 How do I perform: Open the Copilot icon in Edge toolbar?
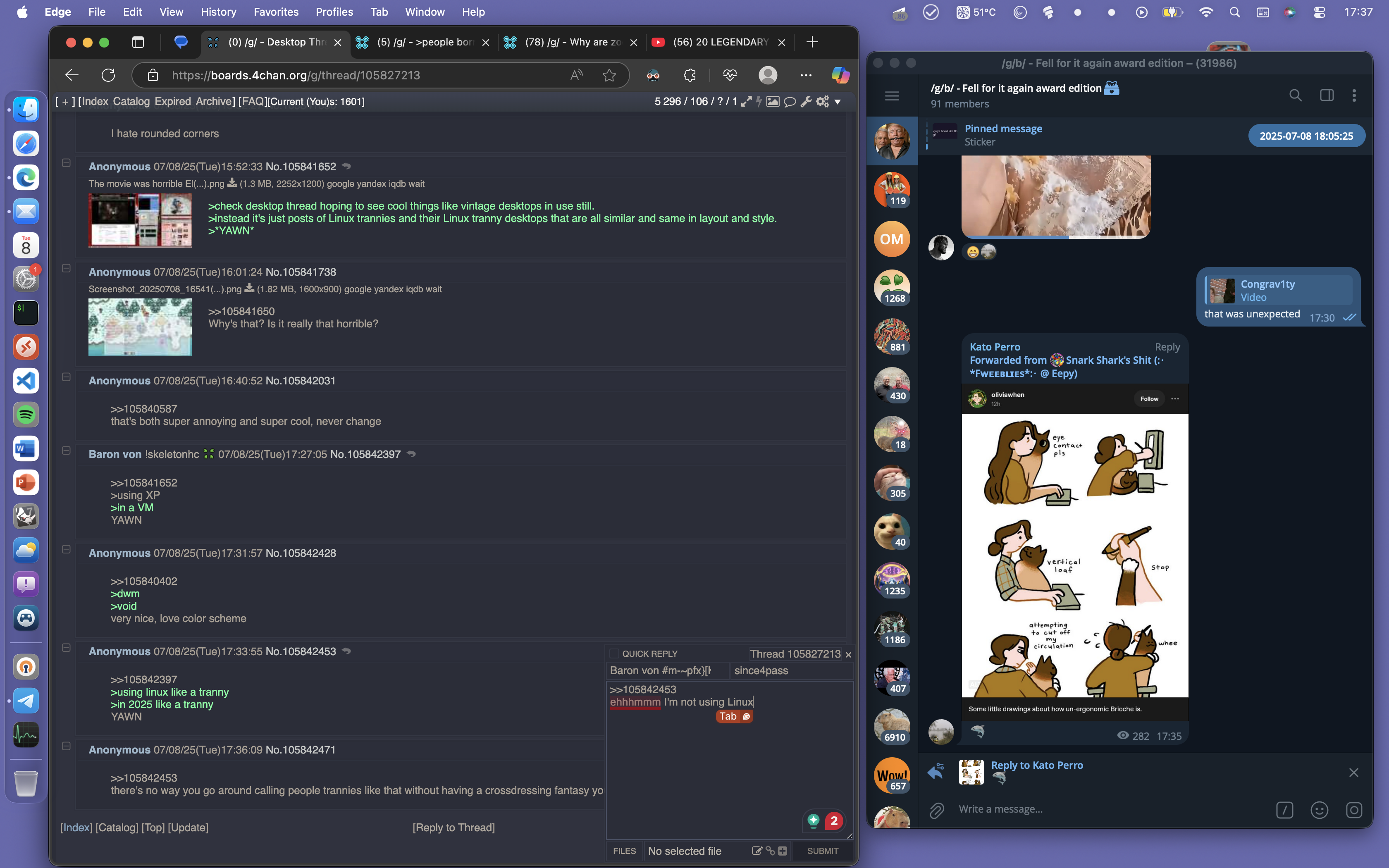coord(840,75)
